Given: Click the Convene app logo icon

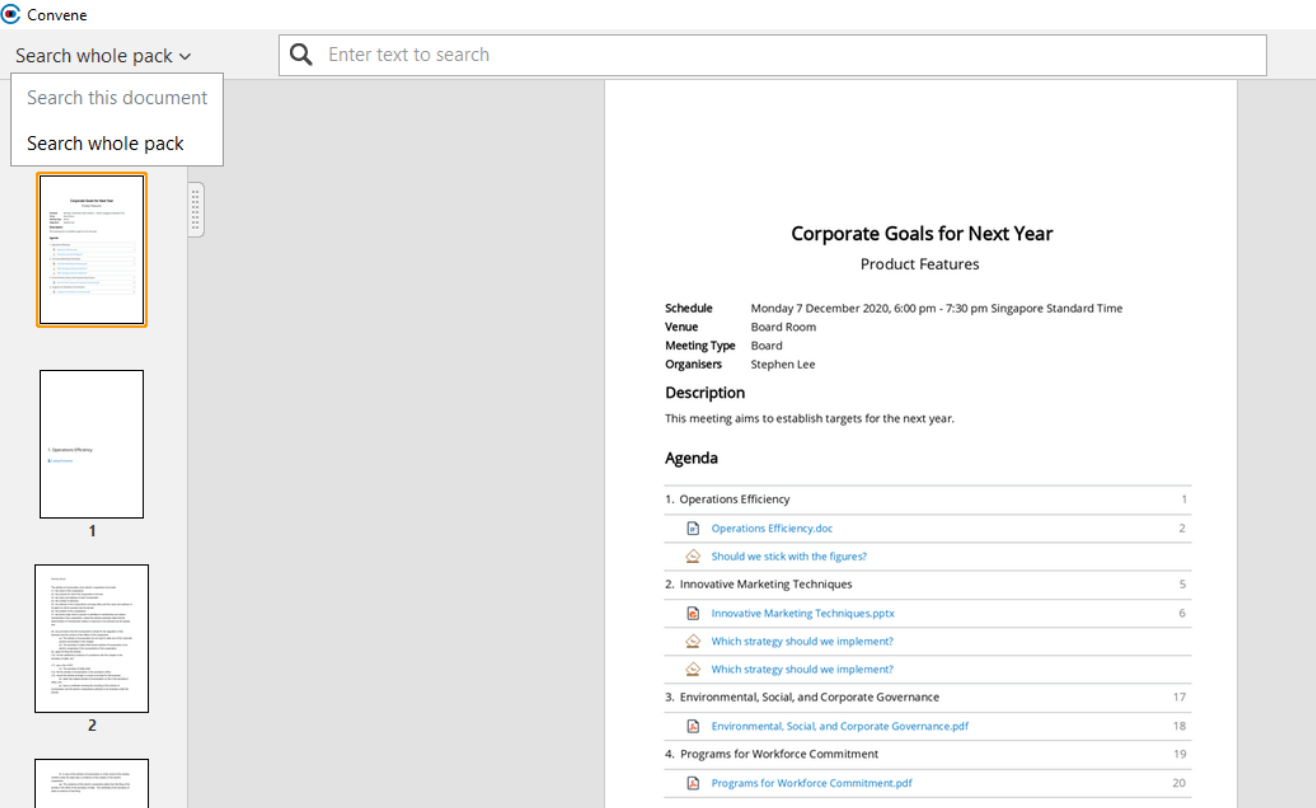Looking at the screenshot, I should (12, 15).
